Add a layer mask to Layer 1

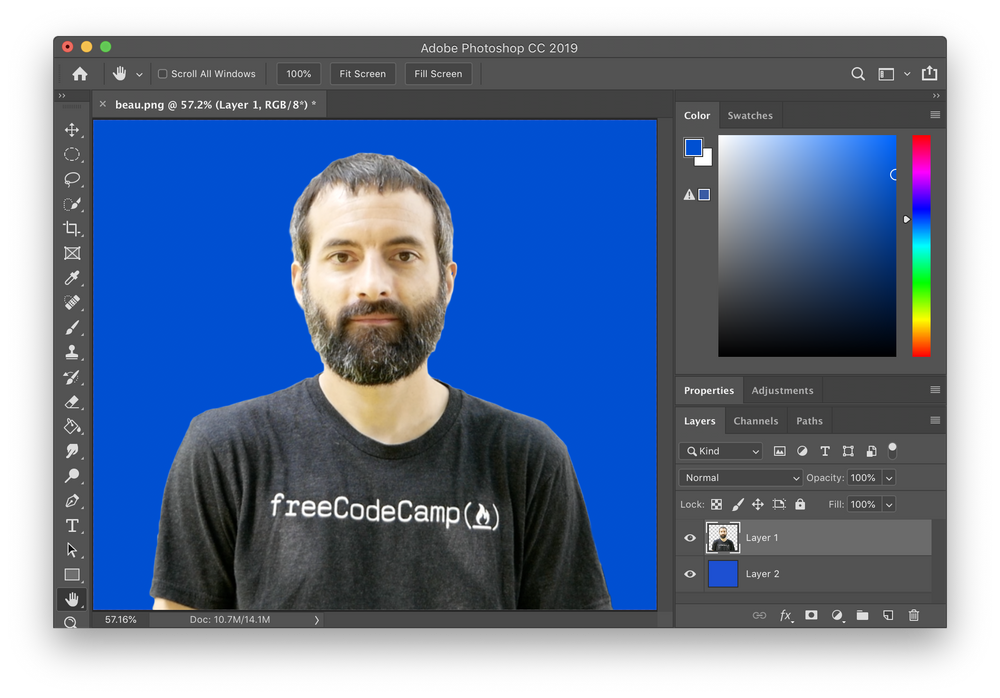click(x=811, y=616)
